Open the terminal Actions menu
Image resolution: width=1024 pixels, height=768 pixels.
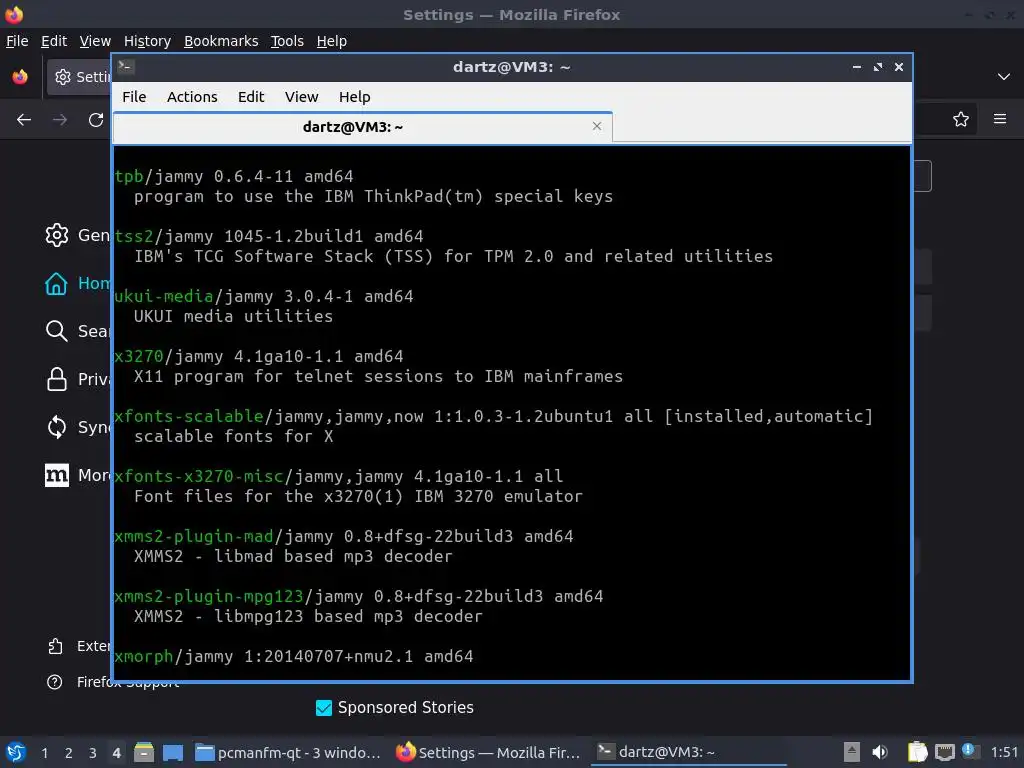click(192, 97)
